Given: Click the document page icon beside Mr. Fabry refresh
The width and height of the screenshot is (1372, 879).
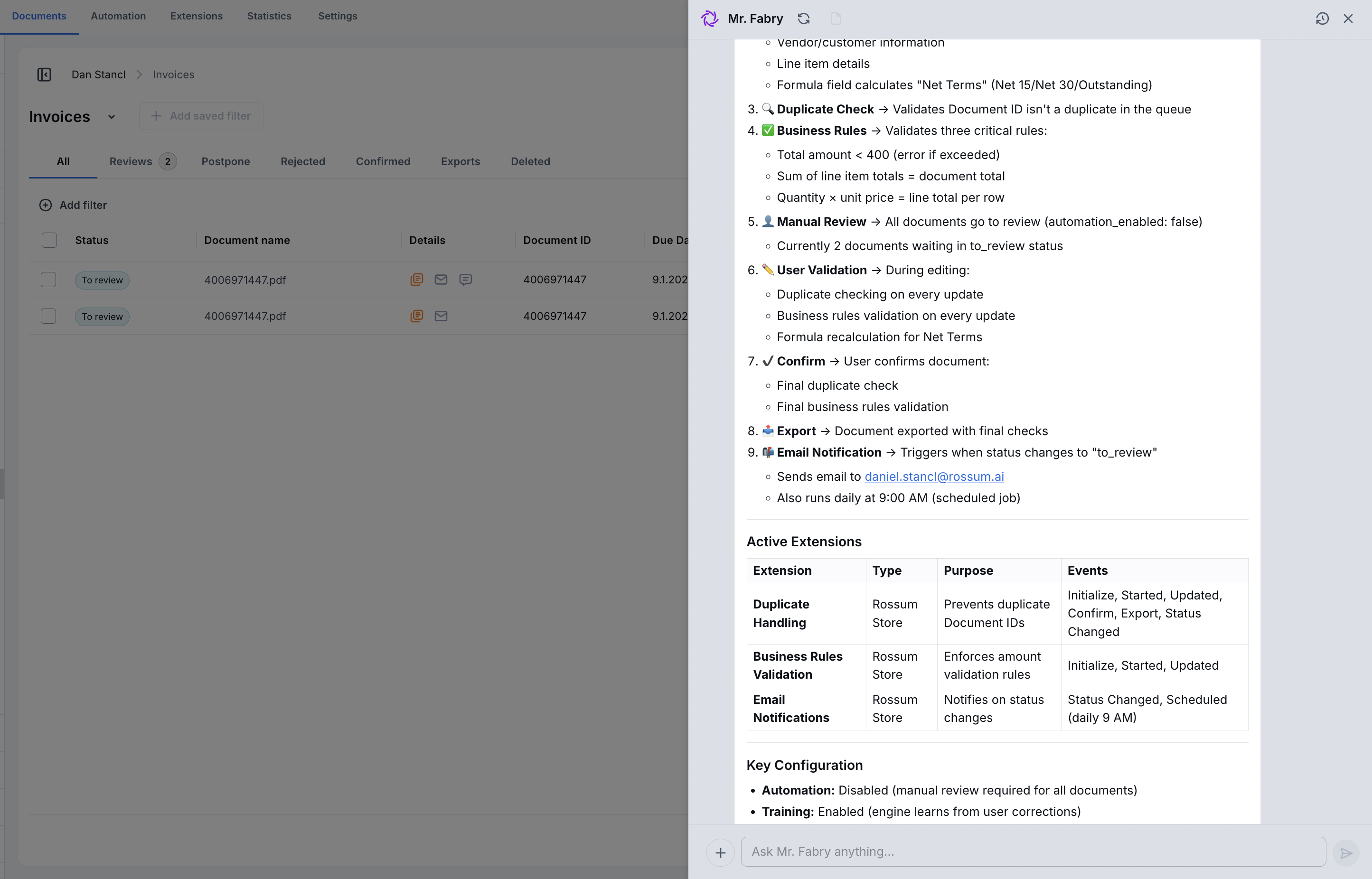Looking at the screenshot, I should [836, 18].
